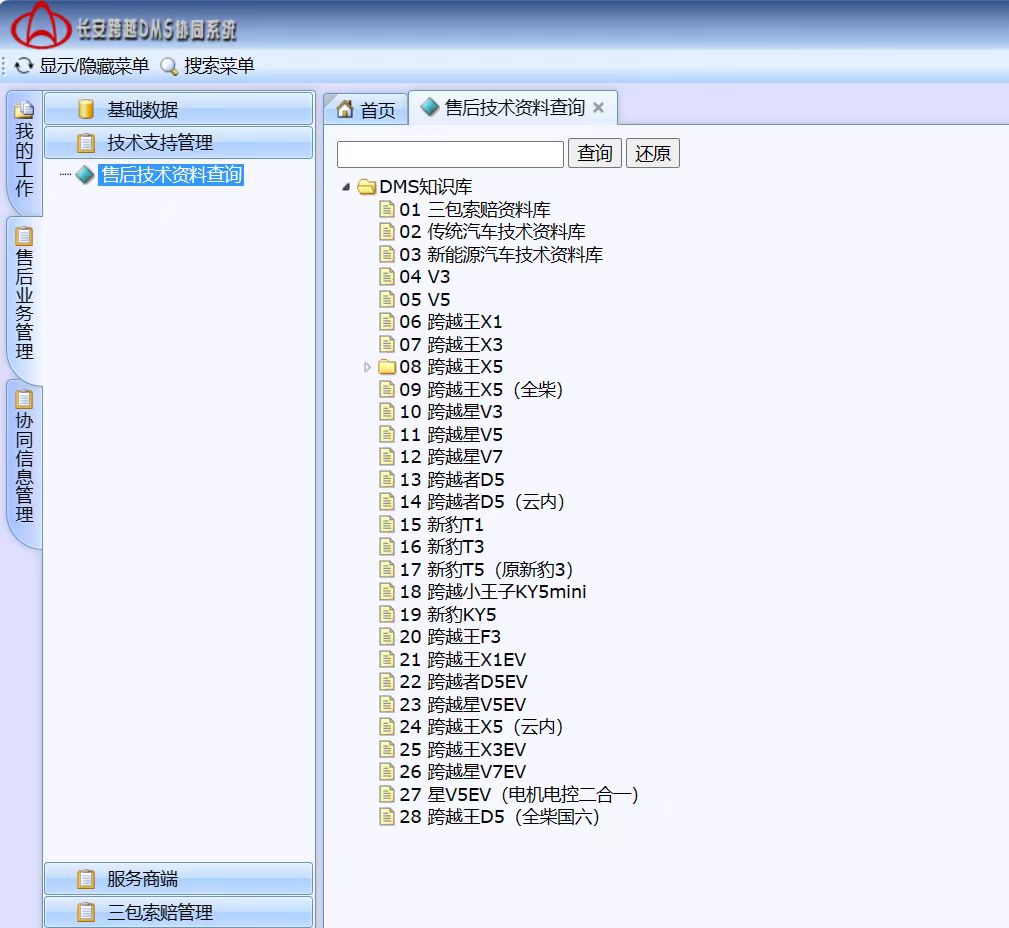Click the diamond icon beside 售后技术资料查询 menu item
The height and width of the screenshot is (928, 1009).
[x=85, y=175]
